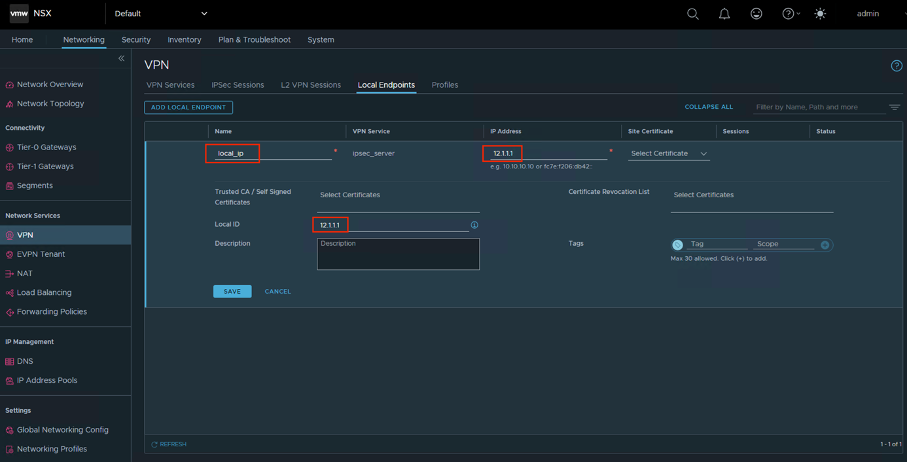The width and height of the screenshot is (908, 462).
Task: Click the CANCEL link
Action: pos(277,291)
